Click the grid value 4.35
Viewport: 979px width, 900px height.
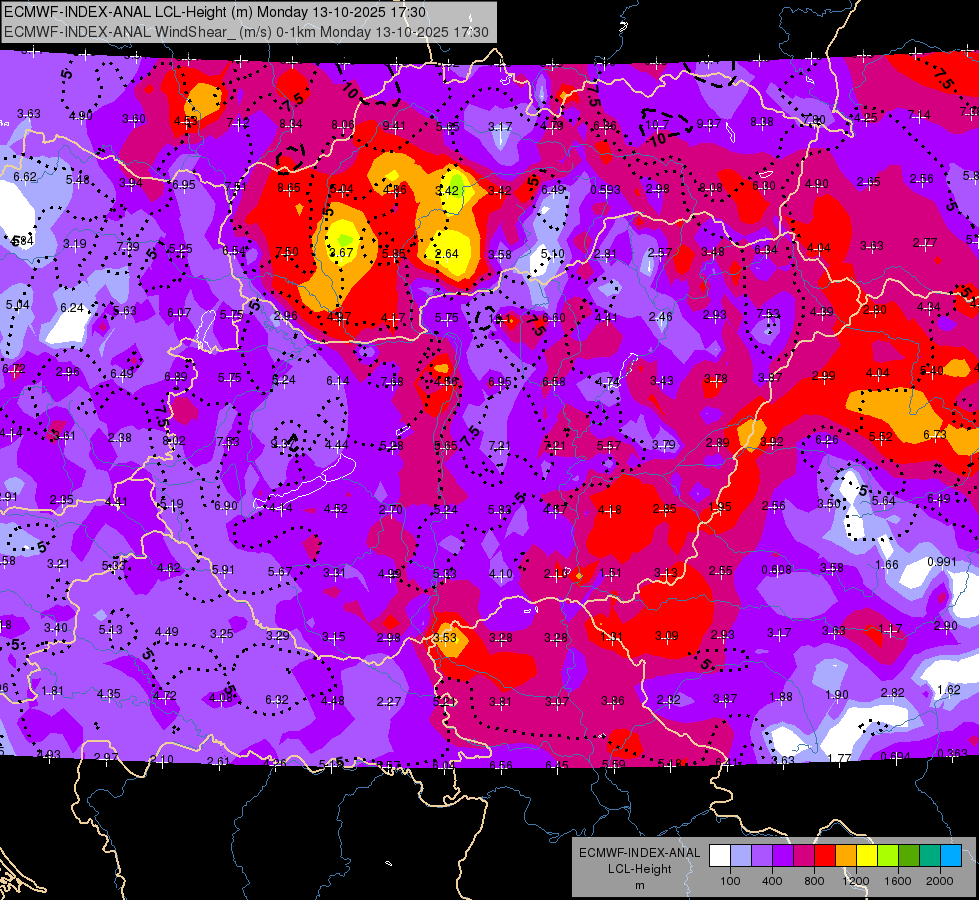pyautogui.click(x=109, y=693)
